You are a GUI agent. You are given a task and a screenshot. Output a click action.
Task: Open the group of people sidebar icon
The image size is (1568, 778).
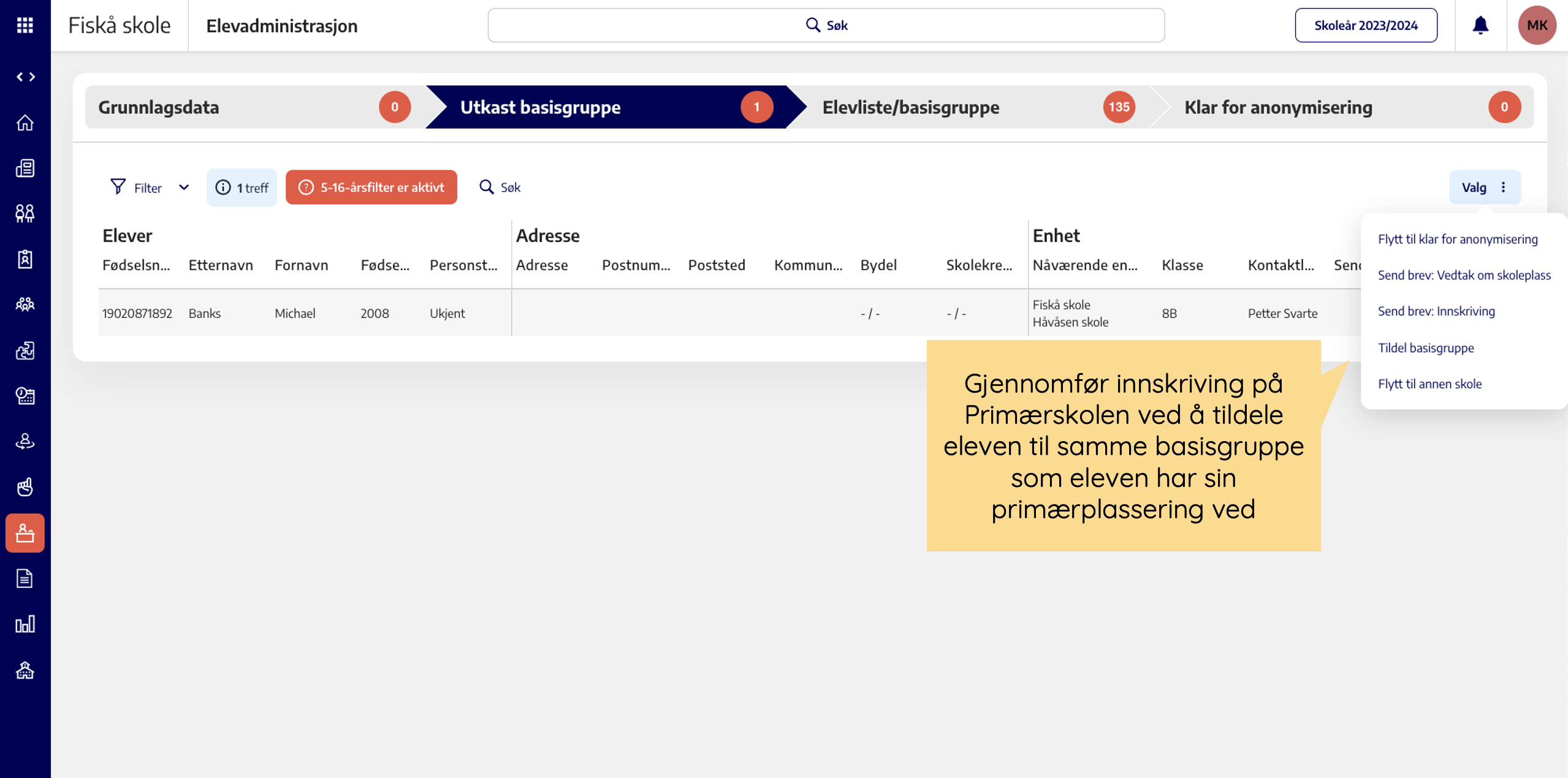tap(25, 304)
